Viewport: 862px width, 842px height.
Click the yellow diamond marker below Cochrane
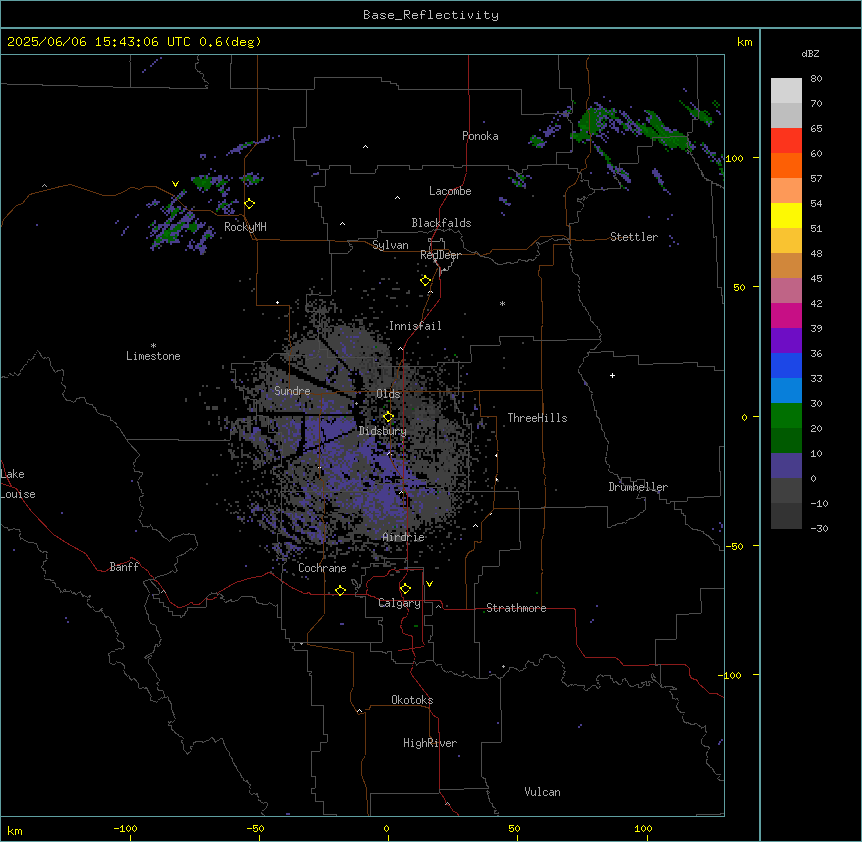[x=340, y=590]
